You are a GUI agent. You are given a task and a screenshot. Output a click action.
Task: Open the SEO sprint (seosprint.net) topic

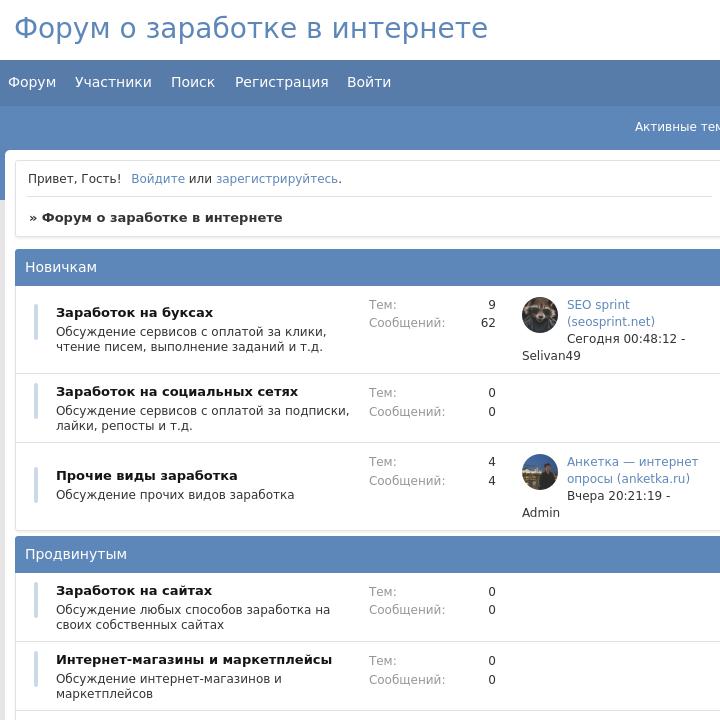point(611,313)
